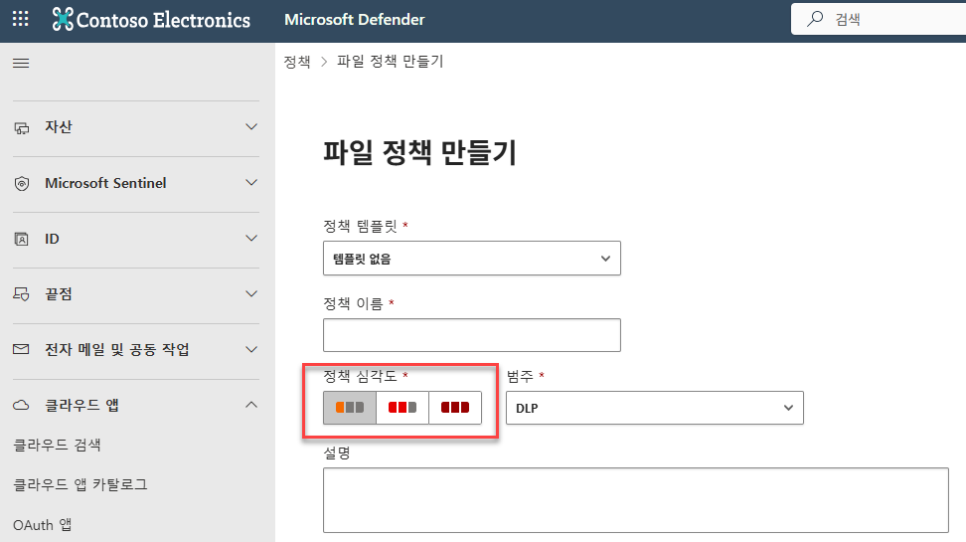Expand the Microsoft Sentinel section chevron

(251, 183)
